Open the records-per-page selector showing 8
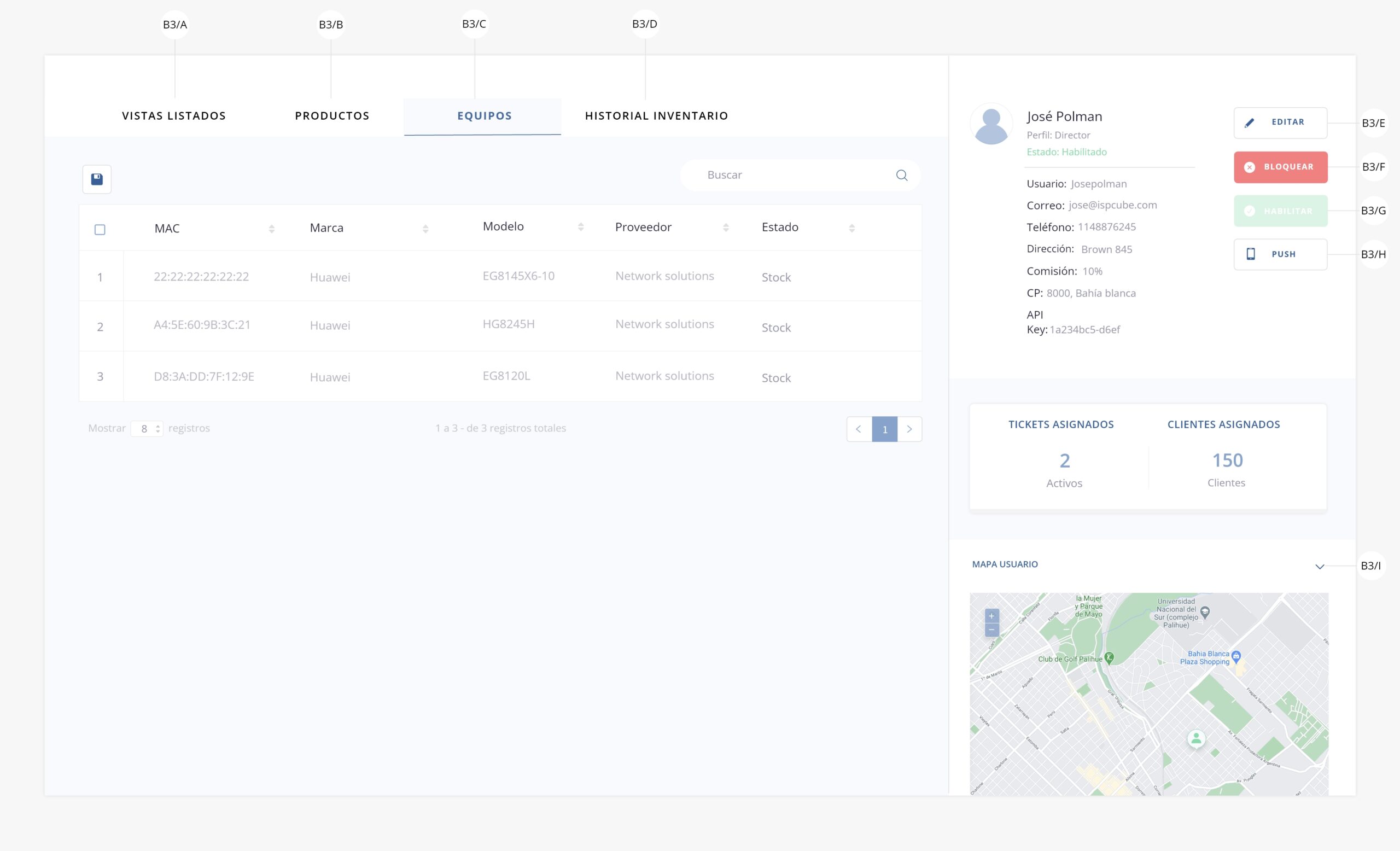Viewport: 1400px width, 851px height. [x=147, y=428]
